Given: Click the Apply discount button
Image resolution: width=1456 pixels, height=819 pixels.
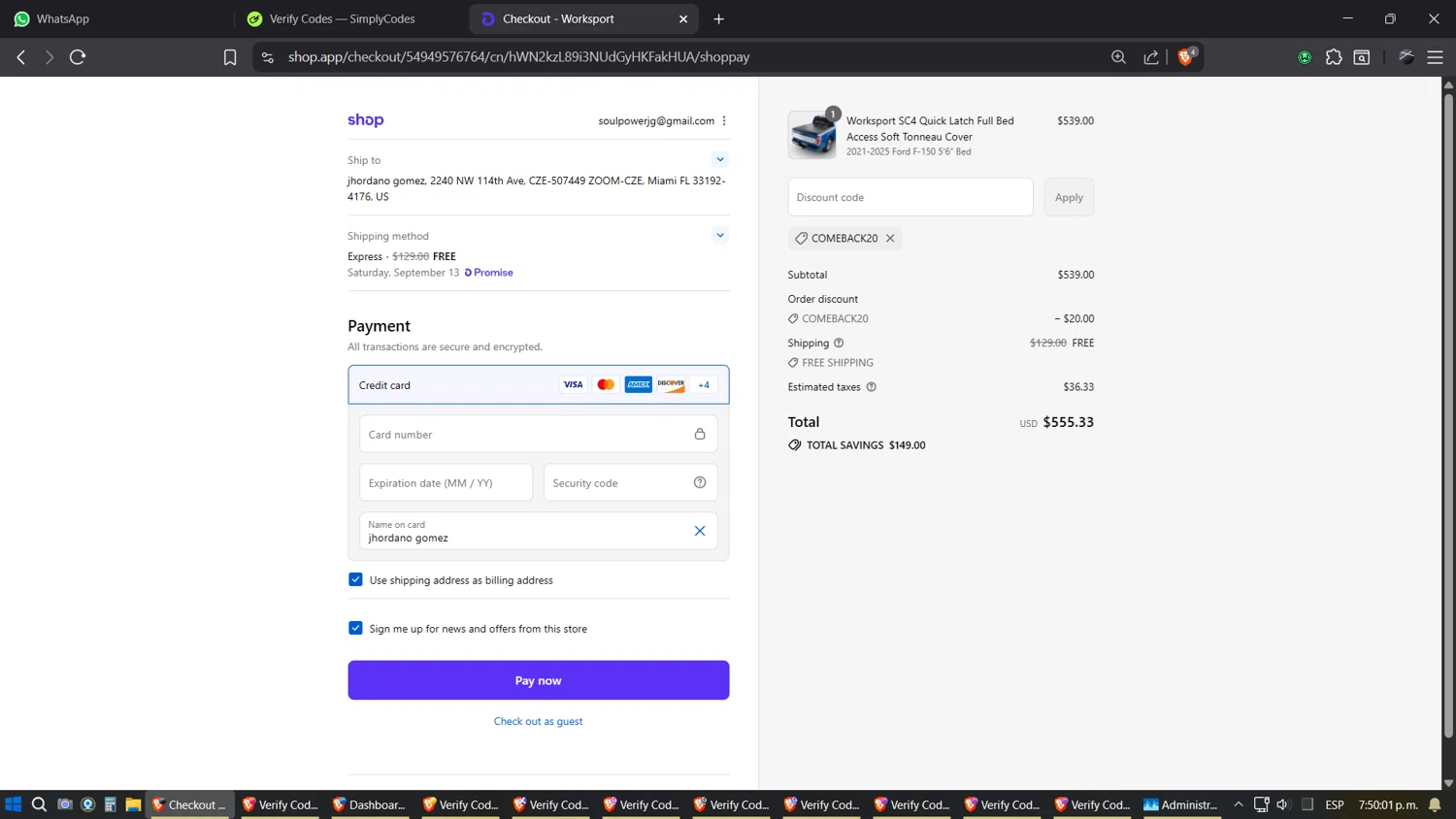Looking at the screenshot, I should 1069,197.
